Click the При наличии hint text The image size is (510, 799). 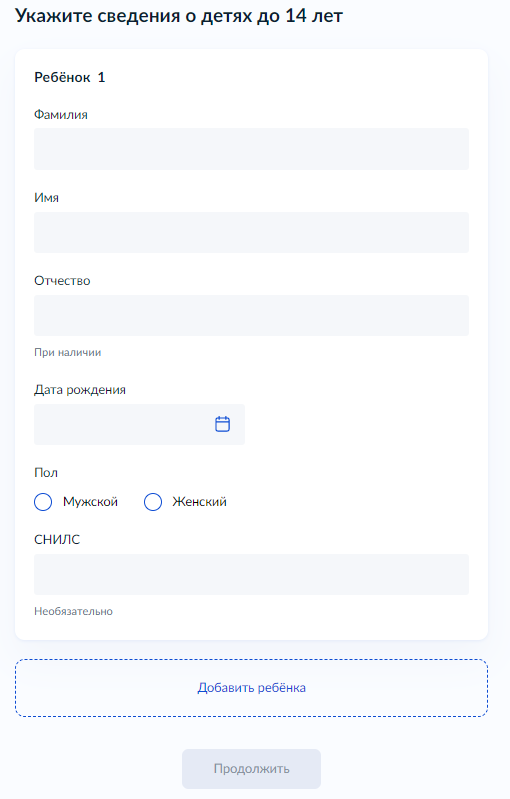tap(67, 352)
